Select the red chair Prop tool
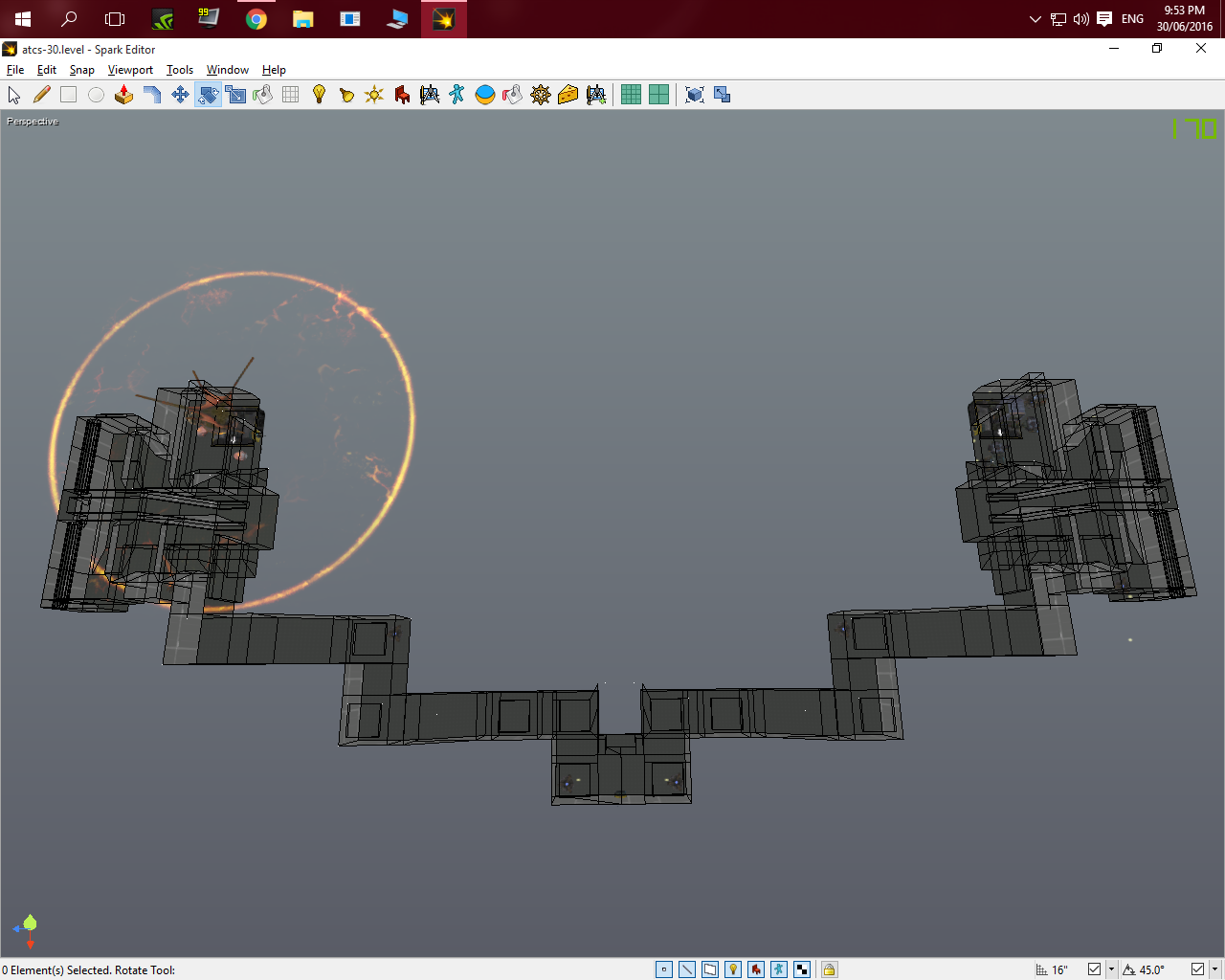The width and height of the screenshot is (1225, 980). [402, 95]
